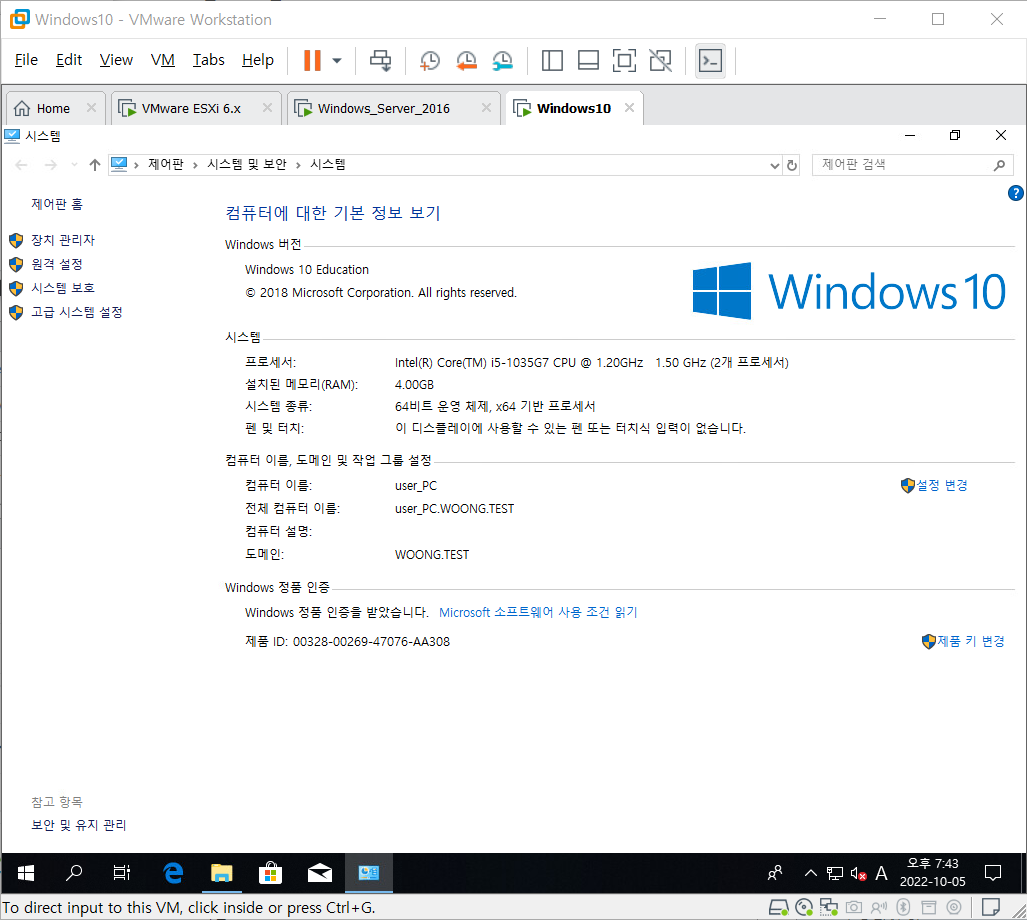Open 시스템 보호 (System protection)

click(63, 288)
